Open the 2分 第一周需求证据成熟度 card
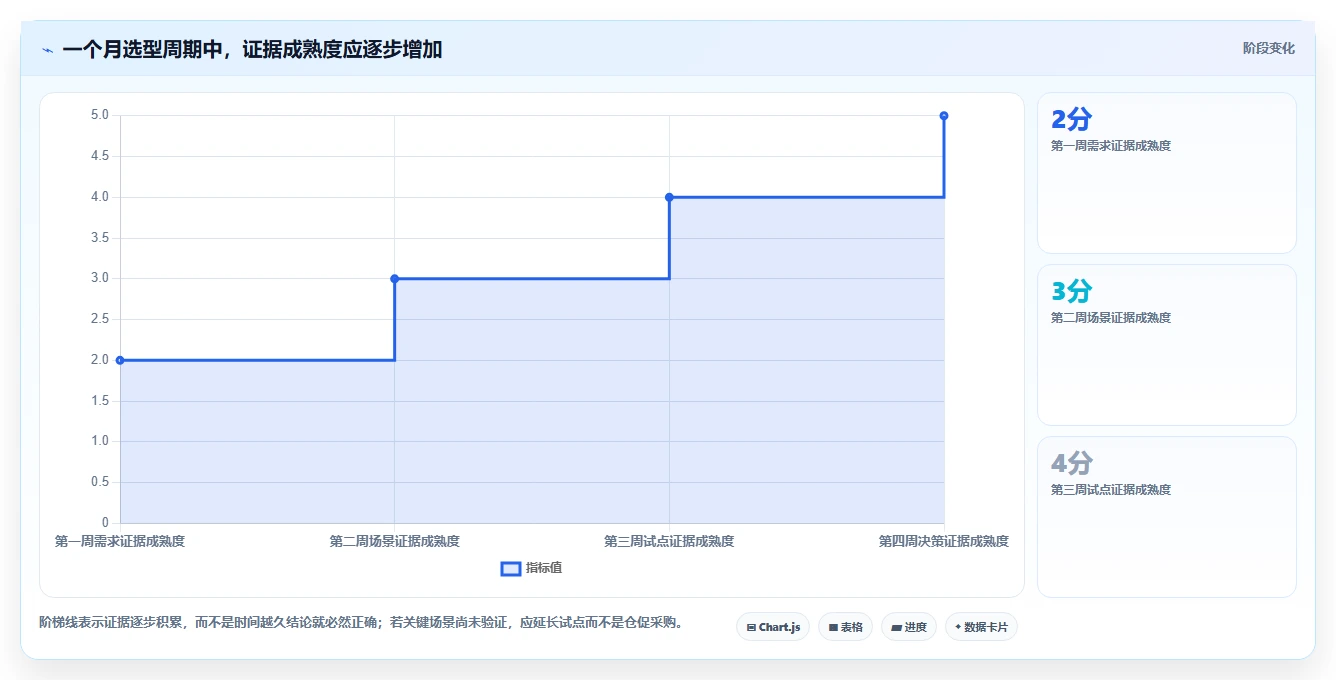Image resolution: width=1336 pixels, height=680 pixels. [1167, 173]
